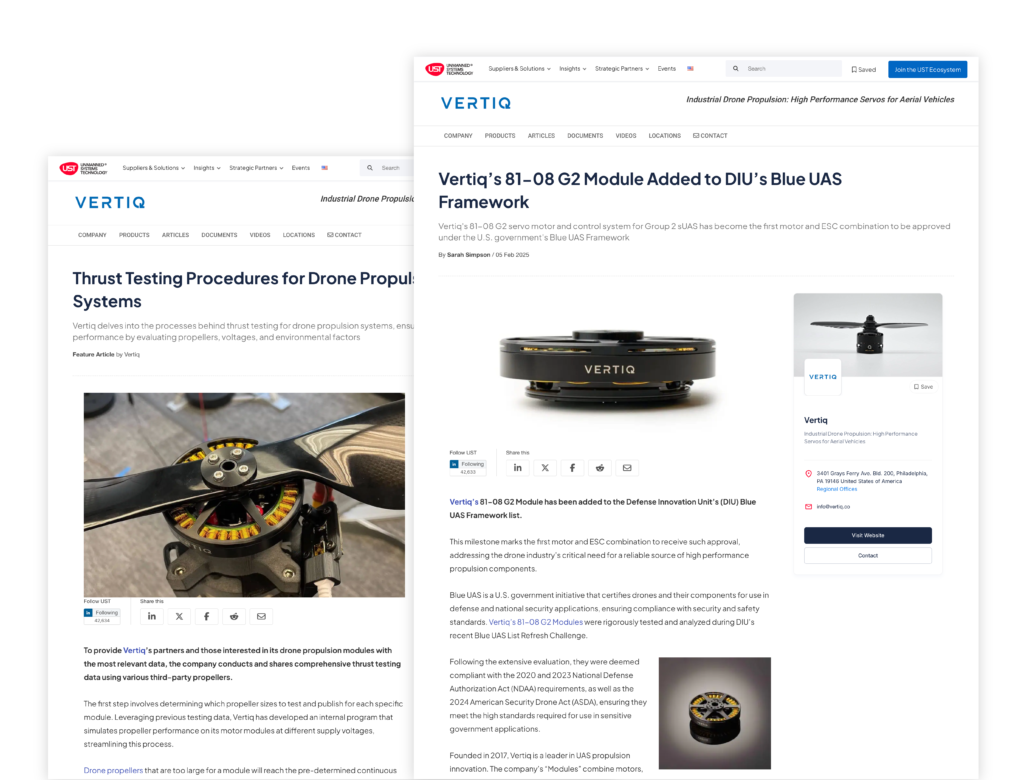The width and height of the screenshot is (1024, 780).
Task: Open the info@vertiq.co email link
Action: coord(833,507)
